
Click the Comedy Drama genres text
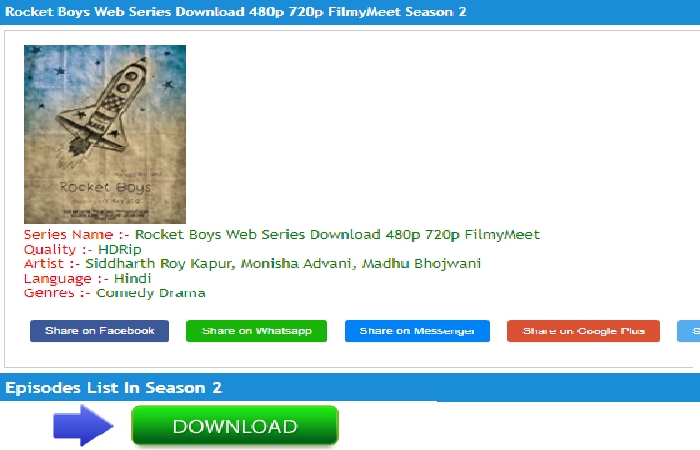151,293
